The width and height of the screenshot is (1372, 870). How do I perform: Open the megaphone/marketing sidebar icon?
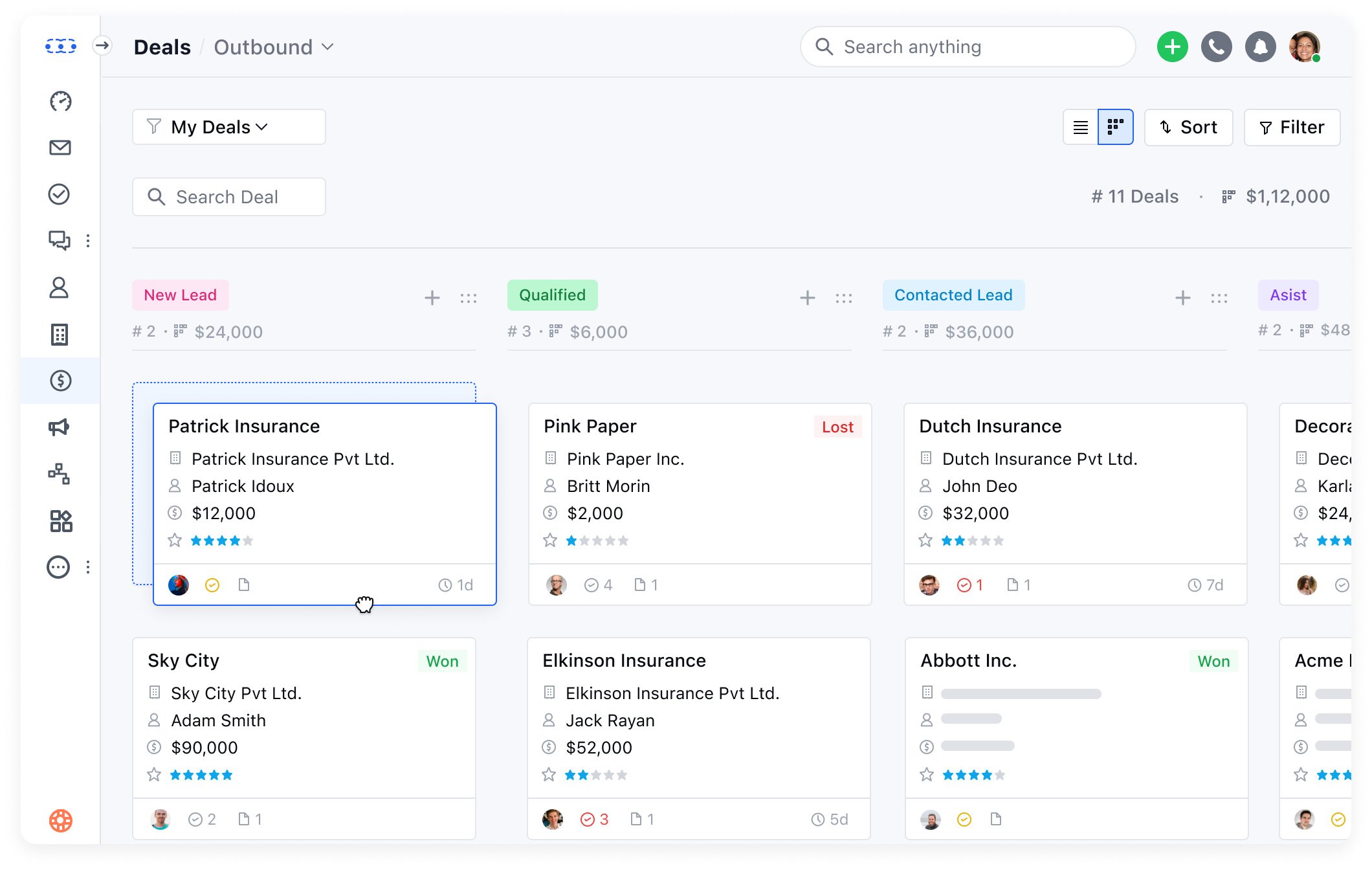tap(60, 427)
